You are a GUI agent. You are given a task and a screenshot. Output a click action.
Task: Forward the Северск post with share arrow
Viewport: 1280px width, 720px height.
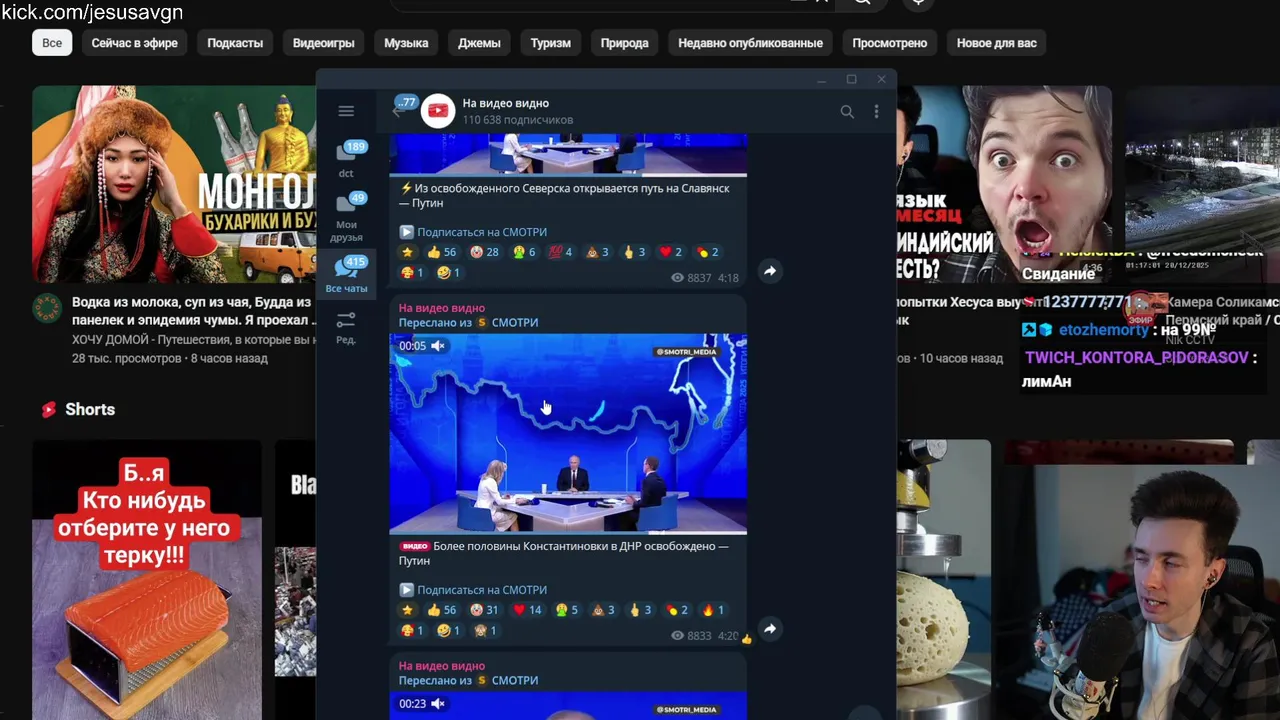pyautogui.click(x=770, y=271)
